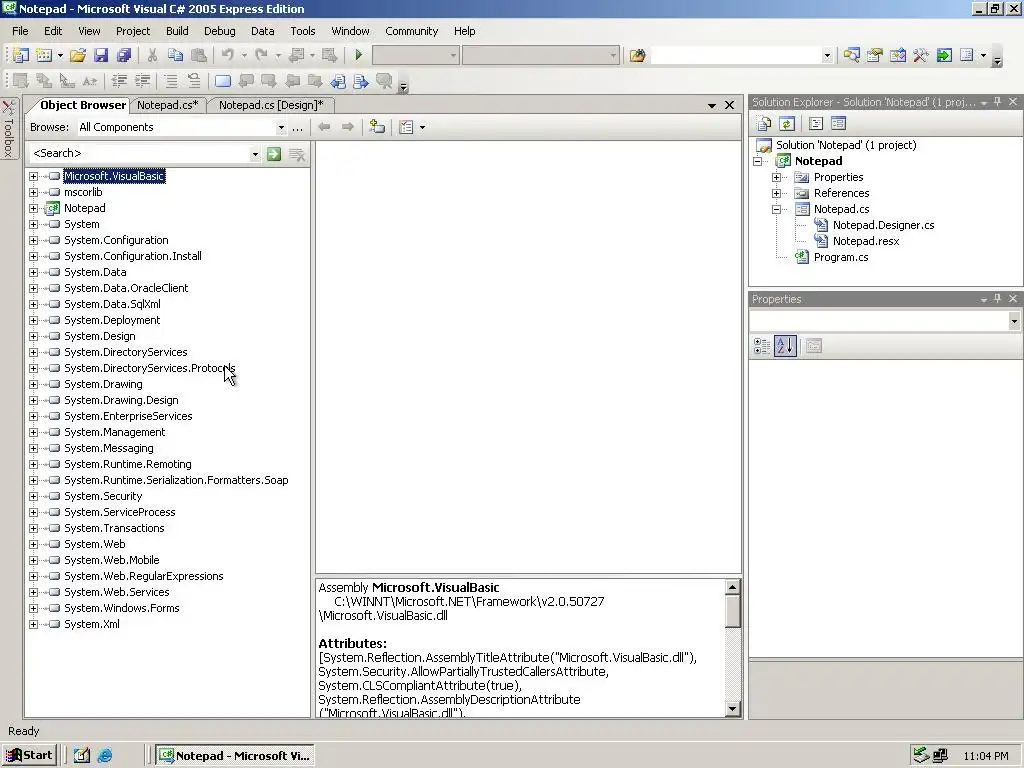The image size is (1024, 768).
Task: Open the Community menu
Action: (411, 31)
